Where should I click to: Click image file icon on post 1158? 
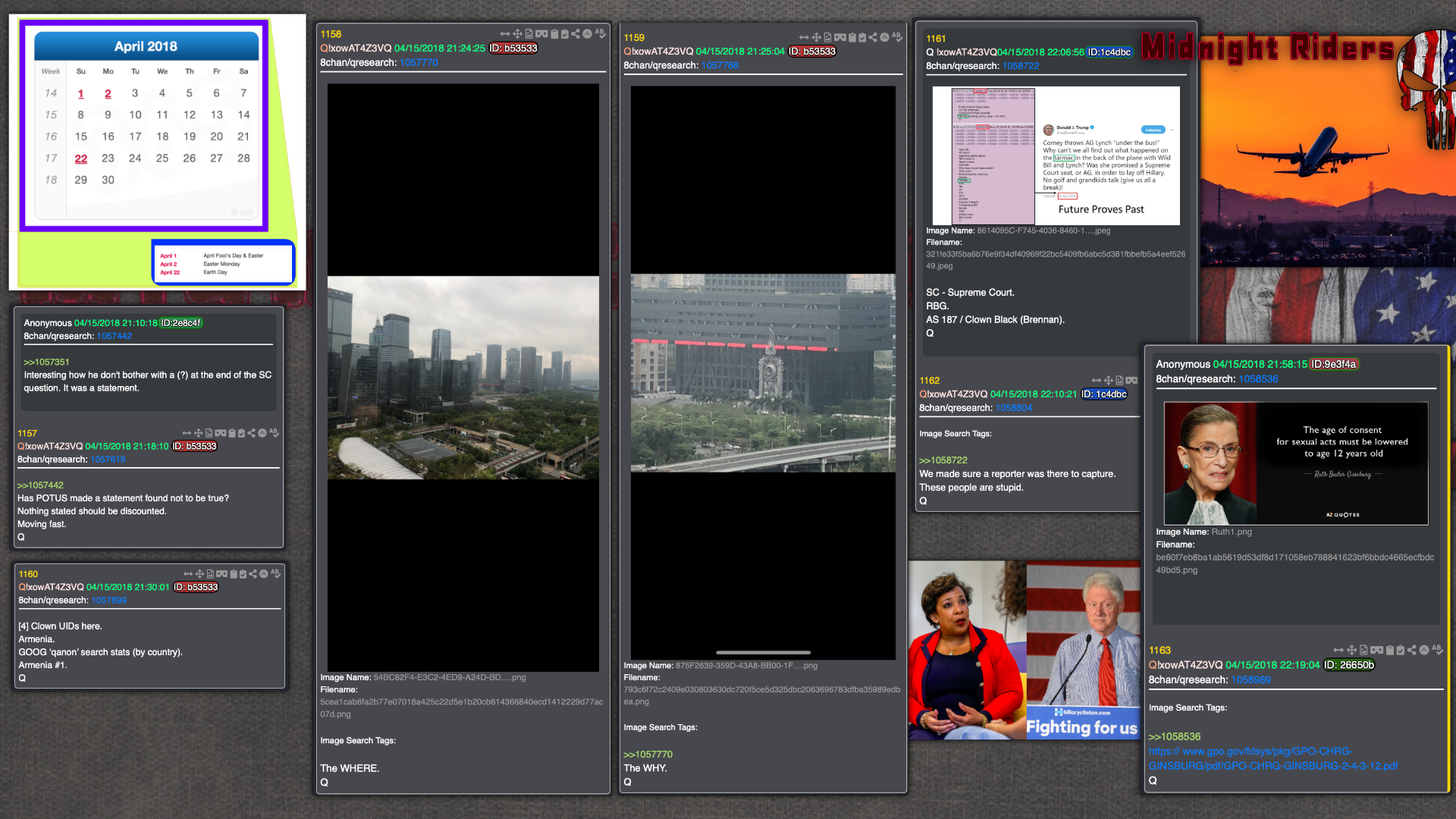pos(529,34)
